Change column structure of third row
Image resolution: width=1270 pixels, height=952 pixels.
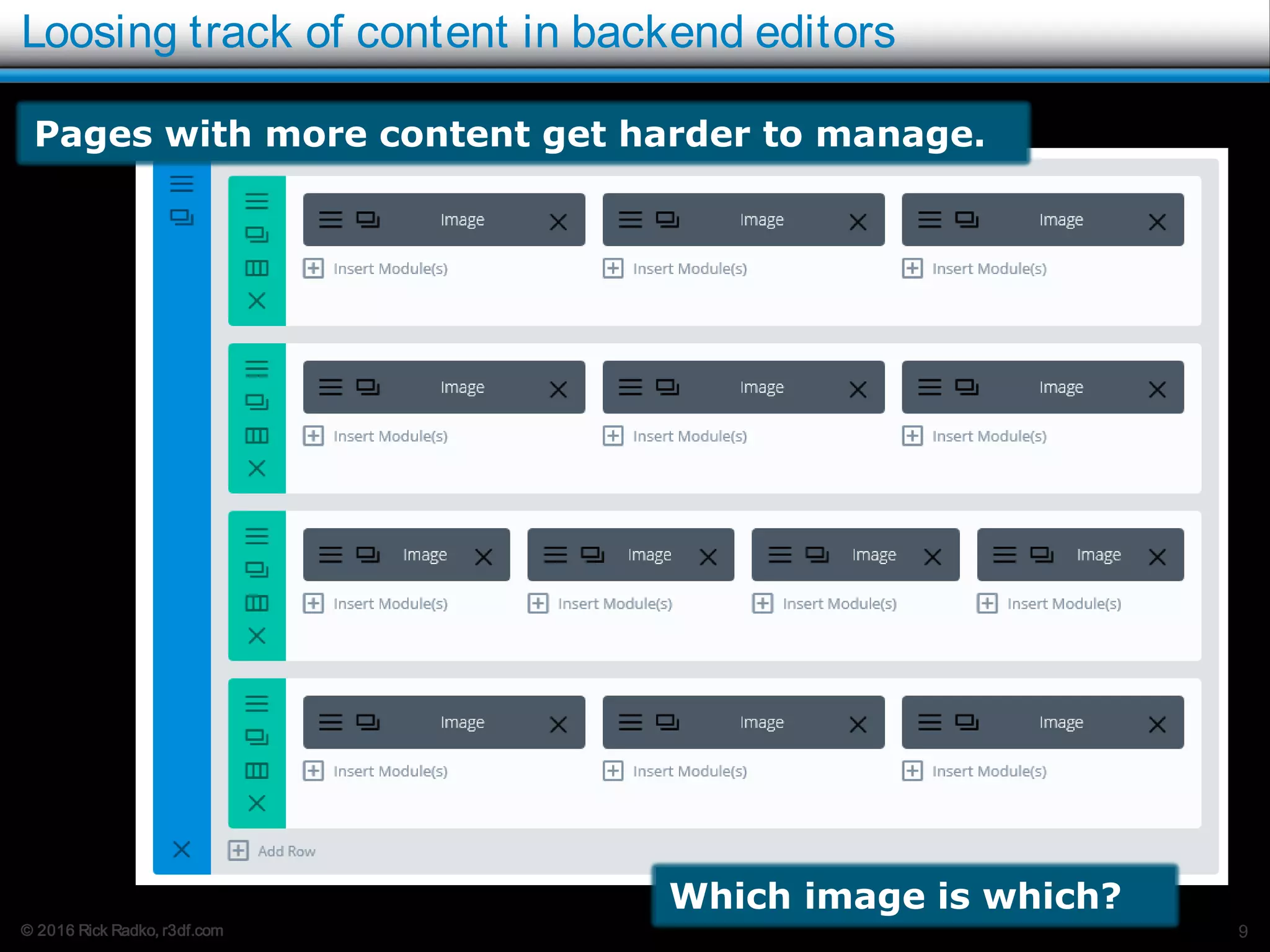(x=257, y=603)
